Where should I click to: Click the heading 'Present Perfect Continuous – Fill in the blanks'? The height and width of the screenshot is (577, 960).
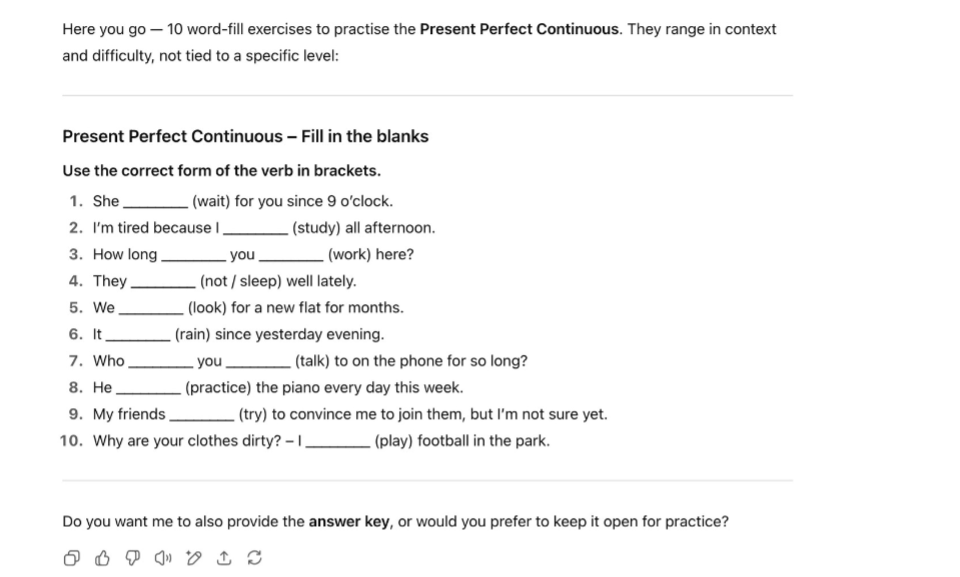tap(245, 137)
